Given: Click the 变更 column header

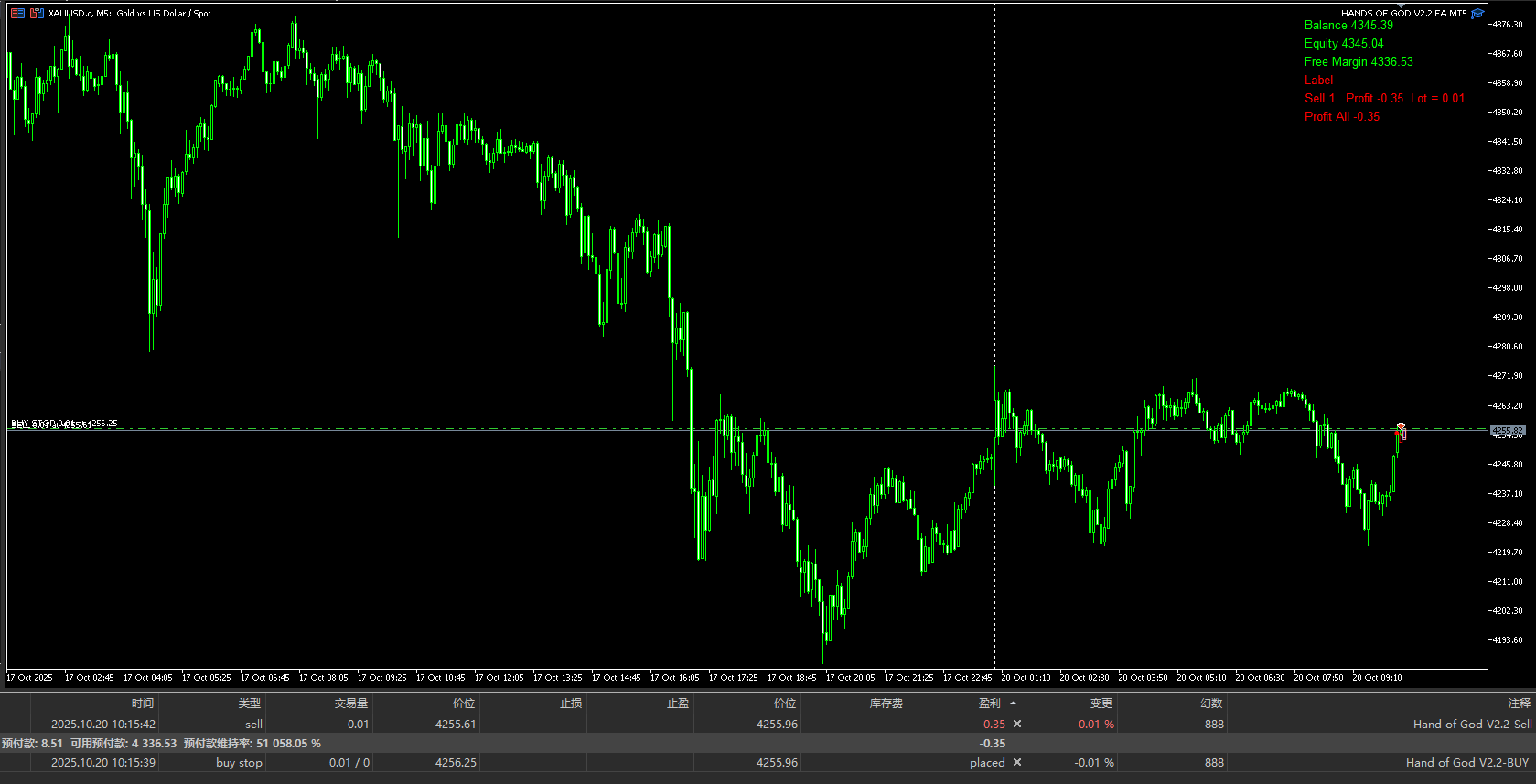Looking at the screenshot, I should [x=1101, y=703].
